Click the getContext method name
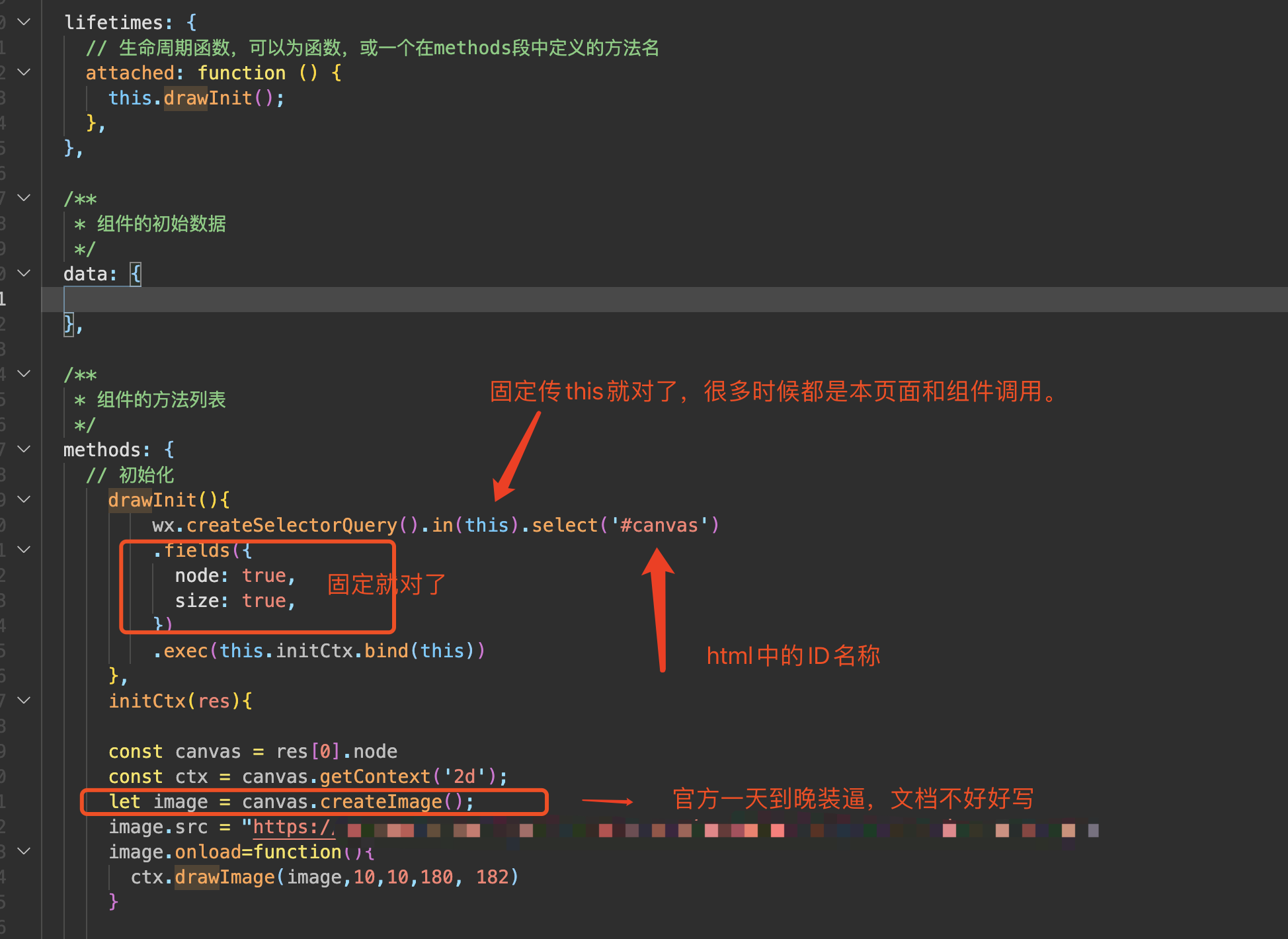Screen dimensions: 1288x939 point(375,776)
